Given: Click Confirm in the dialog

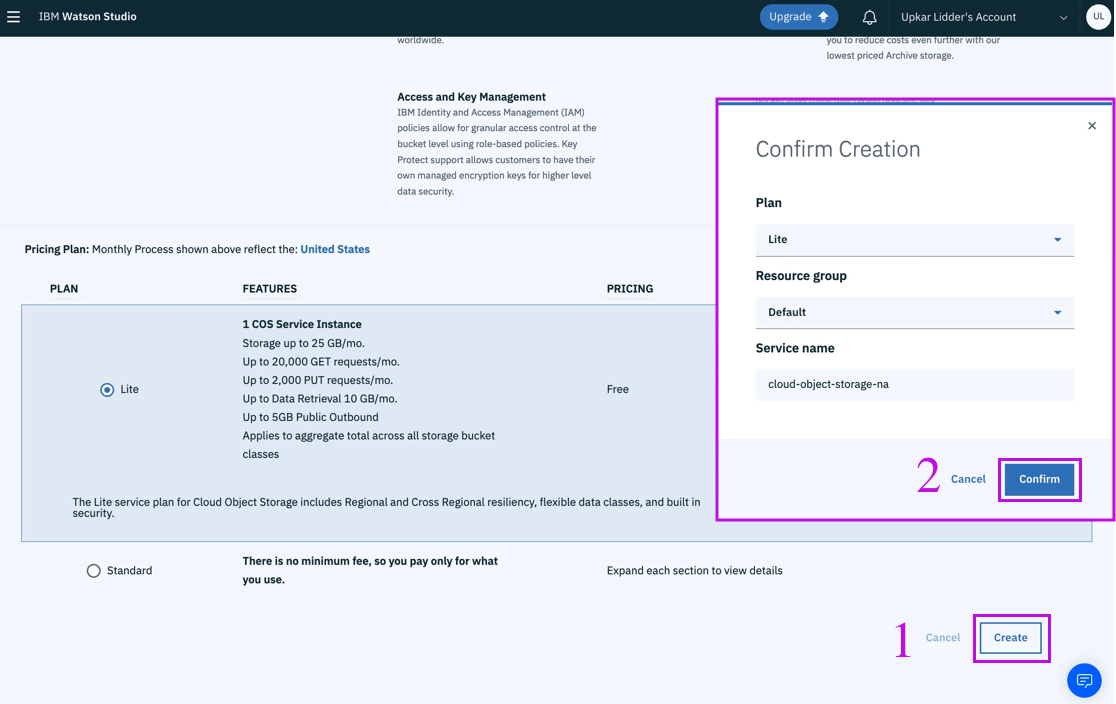Looking at the screenshot, I should [1039, 479].
